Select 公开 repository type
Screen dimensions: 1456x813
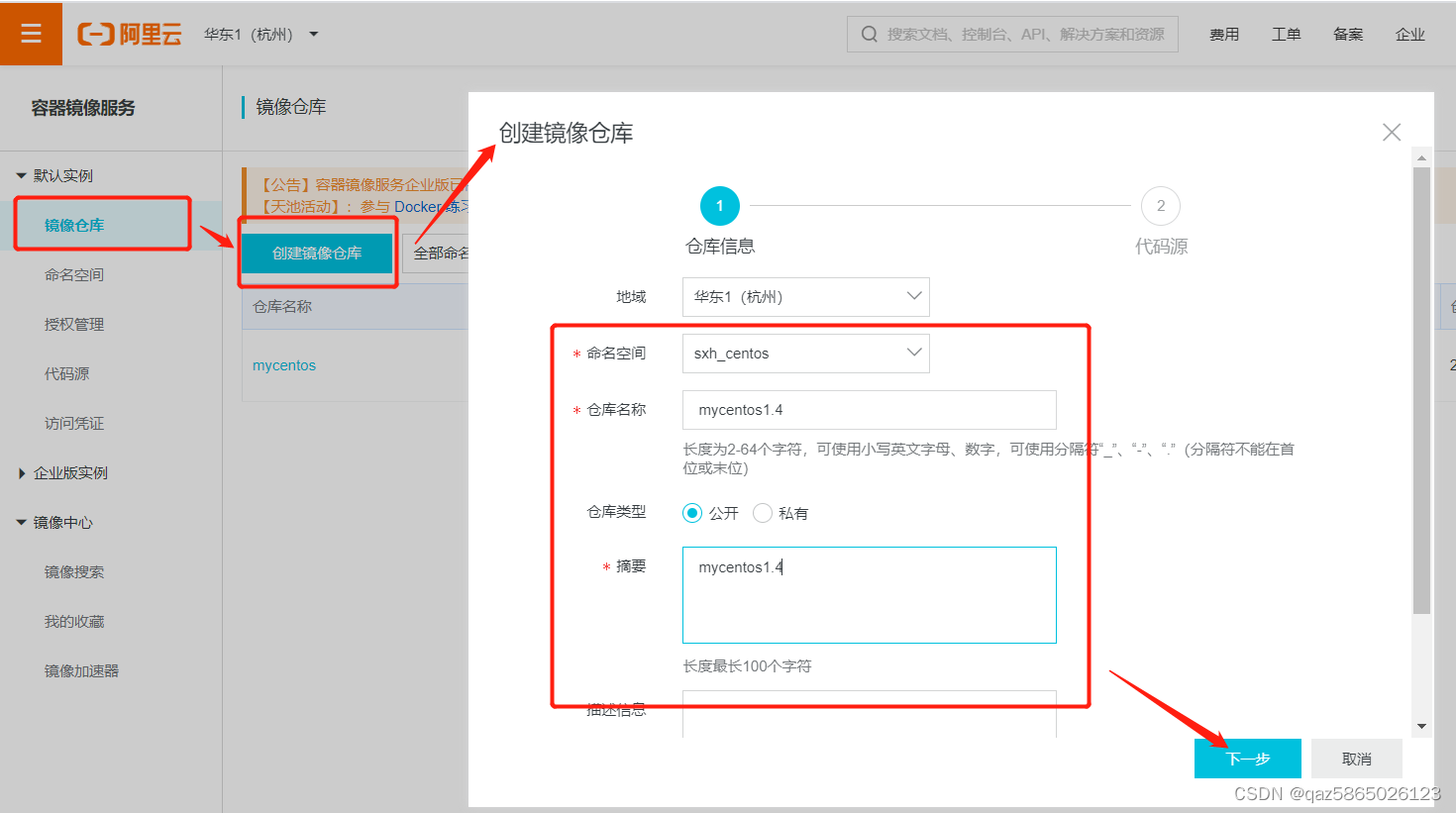click(x=692, y=512)
